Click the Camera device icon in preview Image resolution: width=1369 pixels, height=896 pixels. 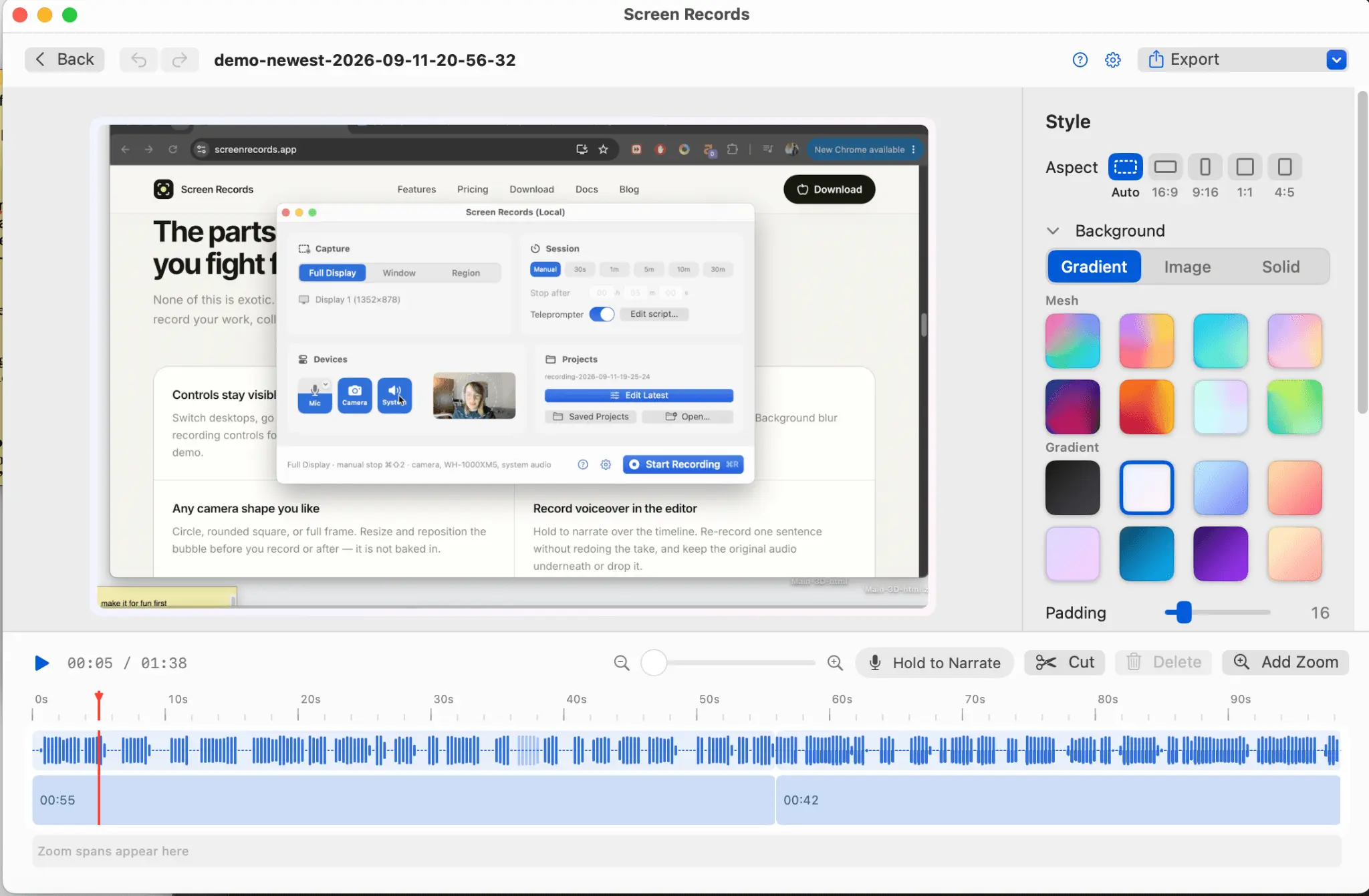pyautogui.click(x=354, y=396)
